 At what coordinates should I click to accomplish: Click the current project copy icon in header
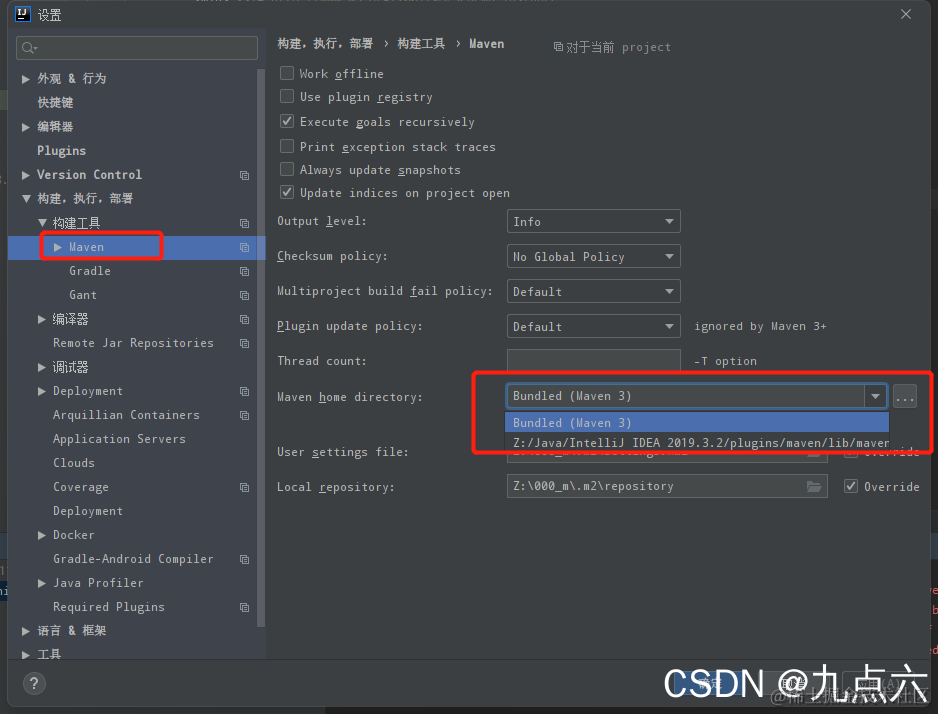558,47
